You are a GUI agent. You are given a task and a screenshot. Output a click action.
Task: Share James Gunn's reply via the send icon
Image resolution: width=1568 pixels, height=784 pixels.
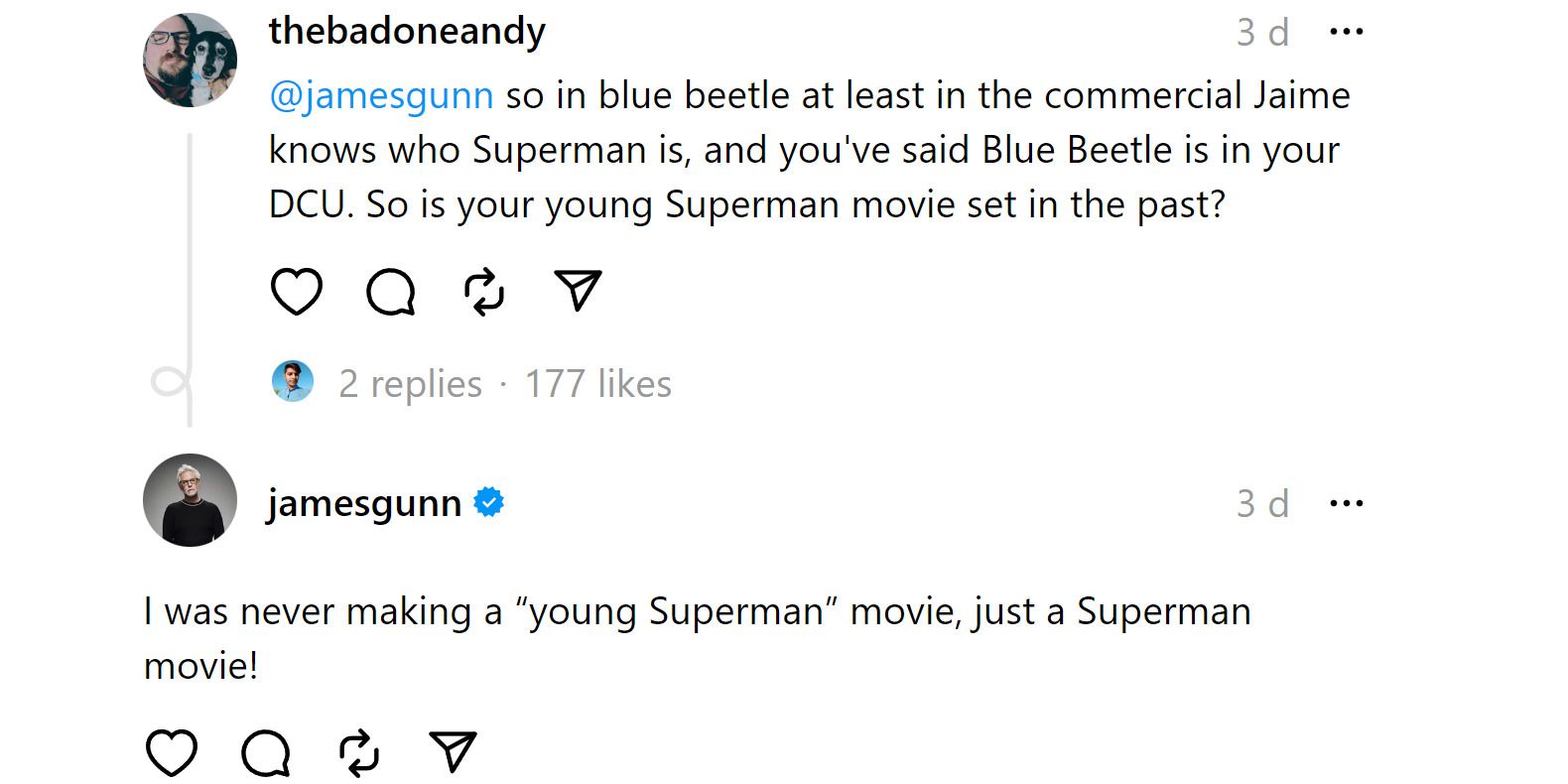click(455, 751)
